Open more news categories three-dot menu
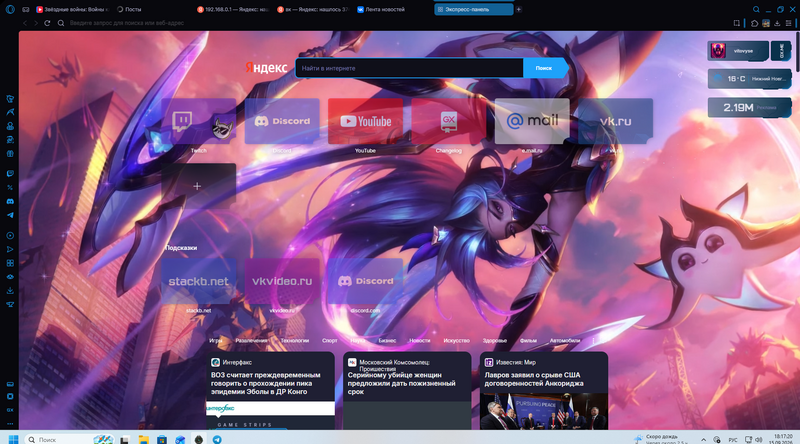This screenshot has height=444, width=800. click(x=593, y=340)
